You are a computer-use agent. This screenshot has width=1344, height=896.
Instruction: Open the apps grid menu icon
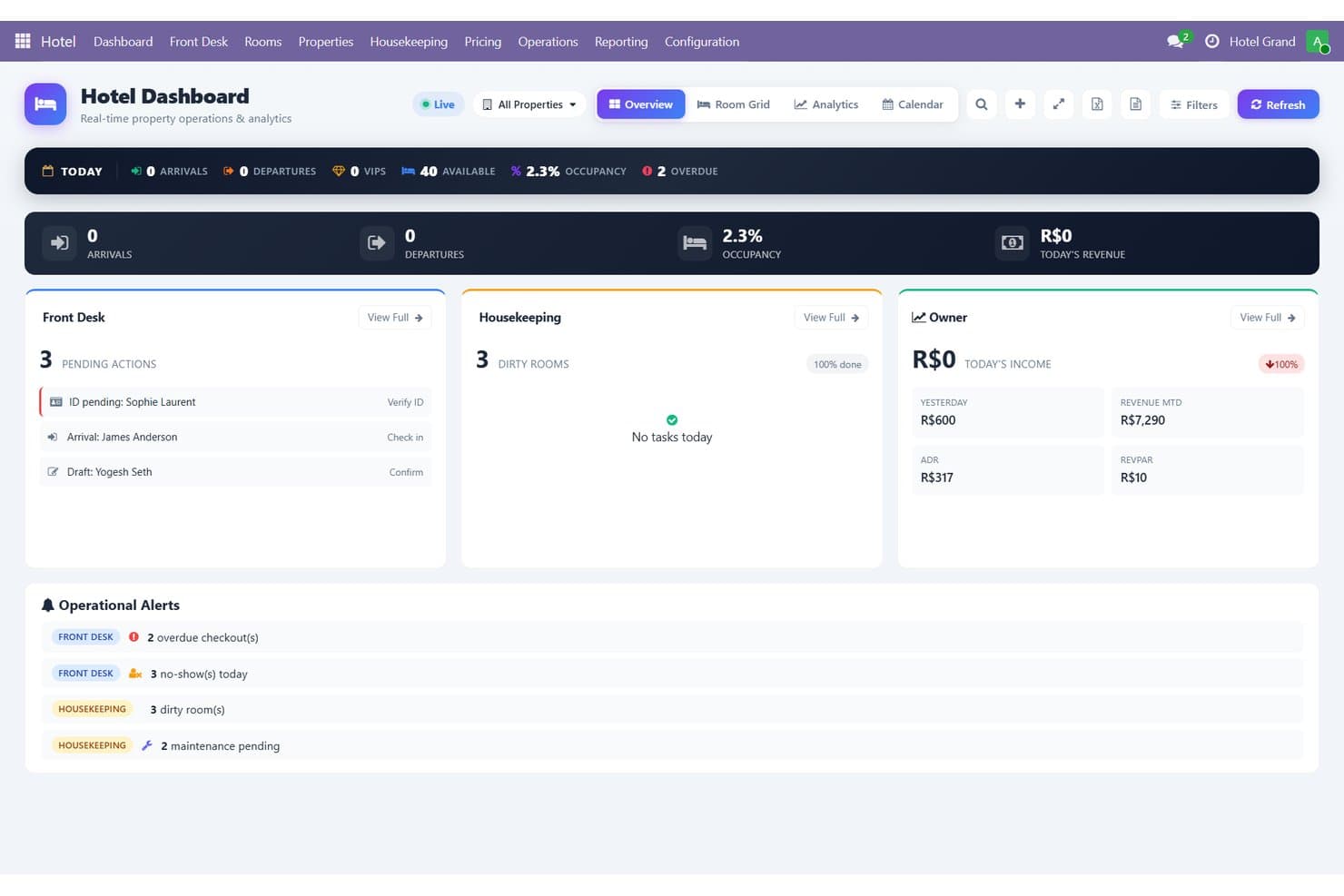point(23,41)
